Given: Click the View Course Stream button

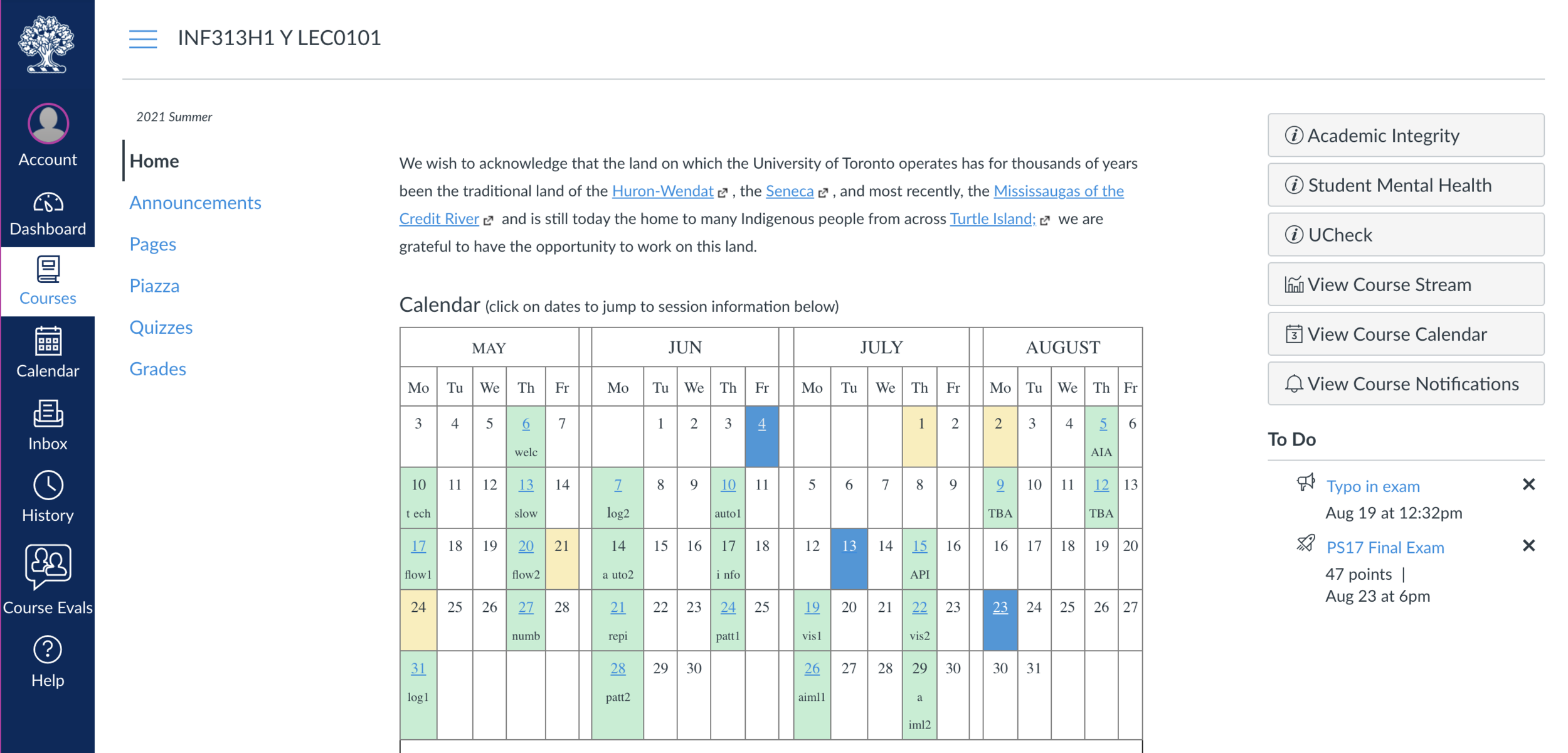Looking at the screenshot, I should [x=1405, y=284].
